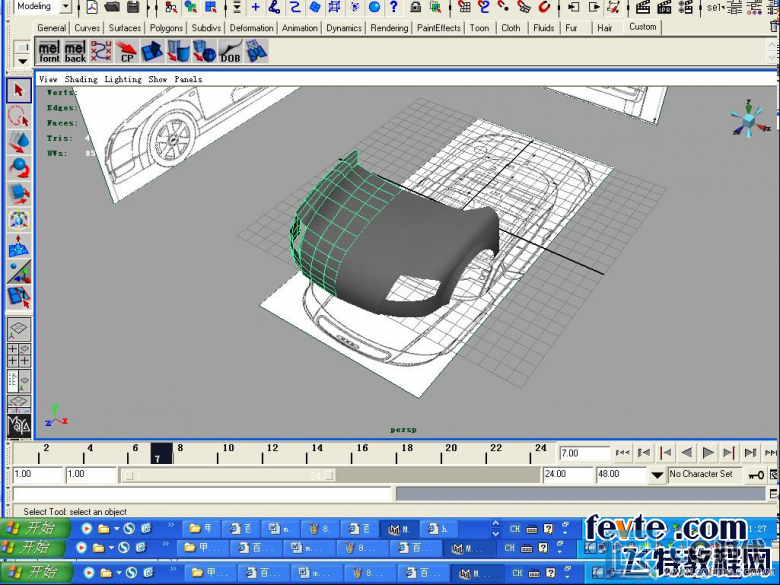Toggle the auto keyframe key button
This screenshot has width=780, height=585.
(756, 475)
